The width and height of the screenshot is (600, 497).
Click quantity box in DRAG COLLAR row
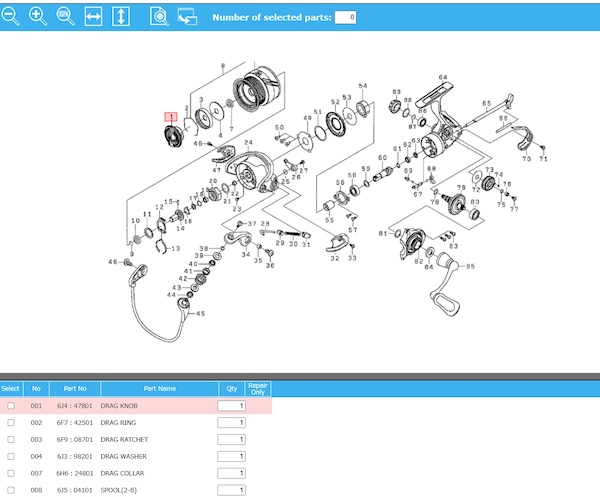(x=231, y=473)
